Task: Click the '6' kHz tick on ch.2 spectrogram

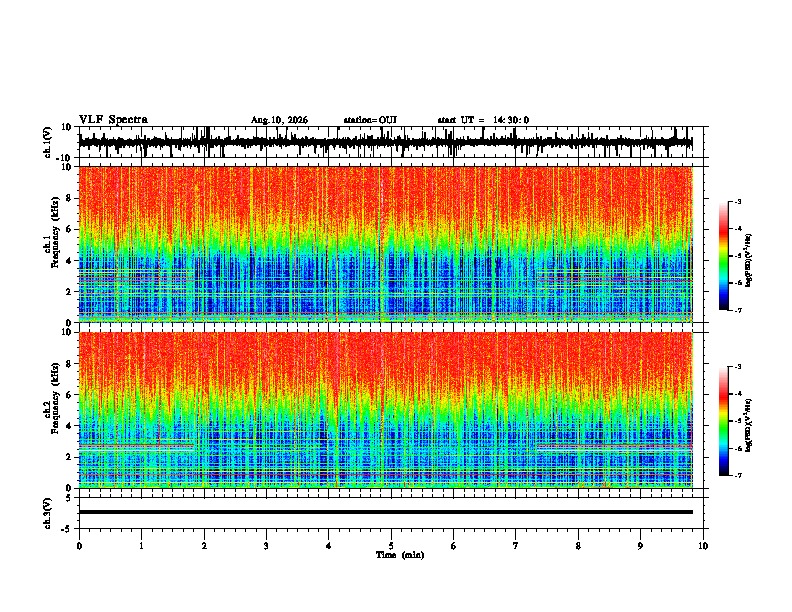Action: (x=70, y=395)
